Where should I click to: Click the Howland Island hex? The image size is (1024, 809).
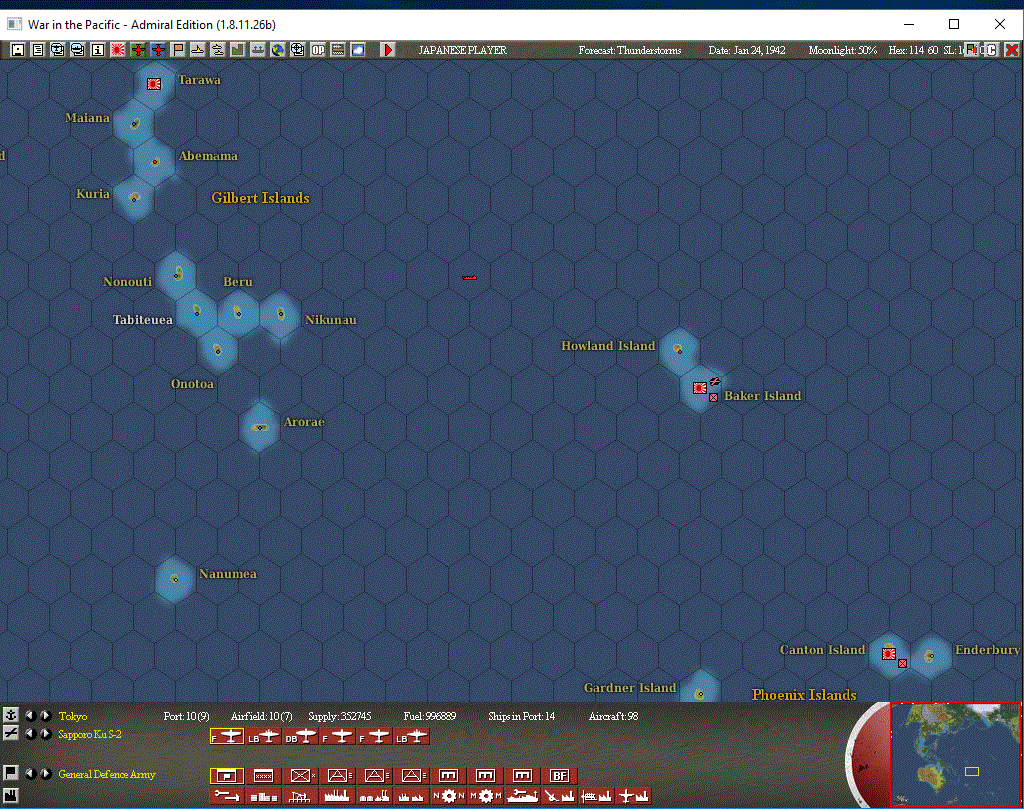tap(679, 349)
